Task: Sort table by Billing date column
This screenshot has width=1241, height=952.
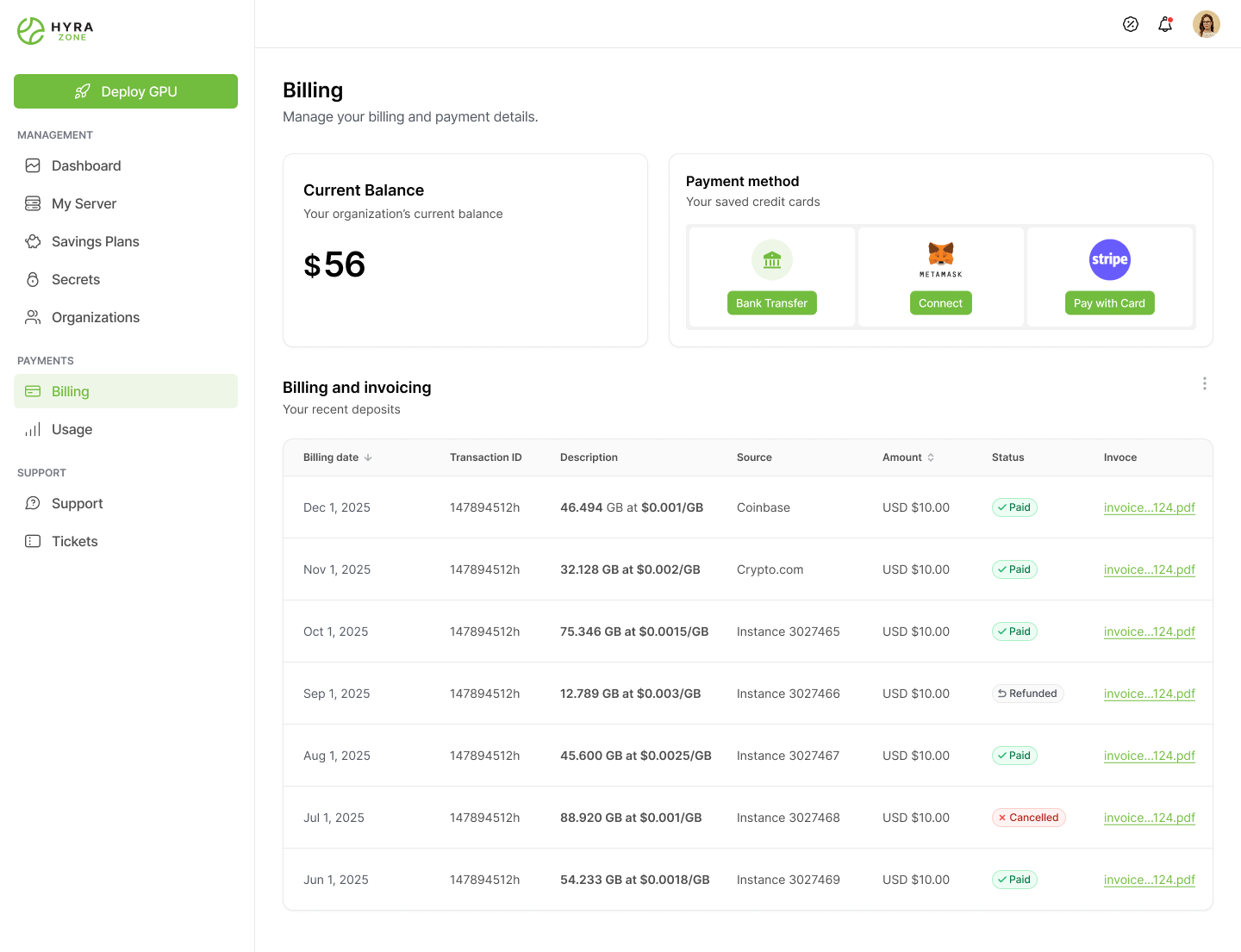Action: (x=337, y=457)
